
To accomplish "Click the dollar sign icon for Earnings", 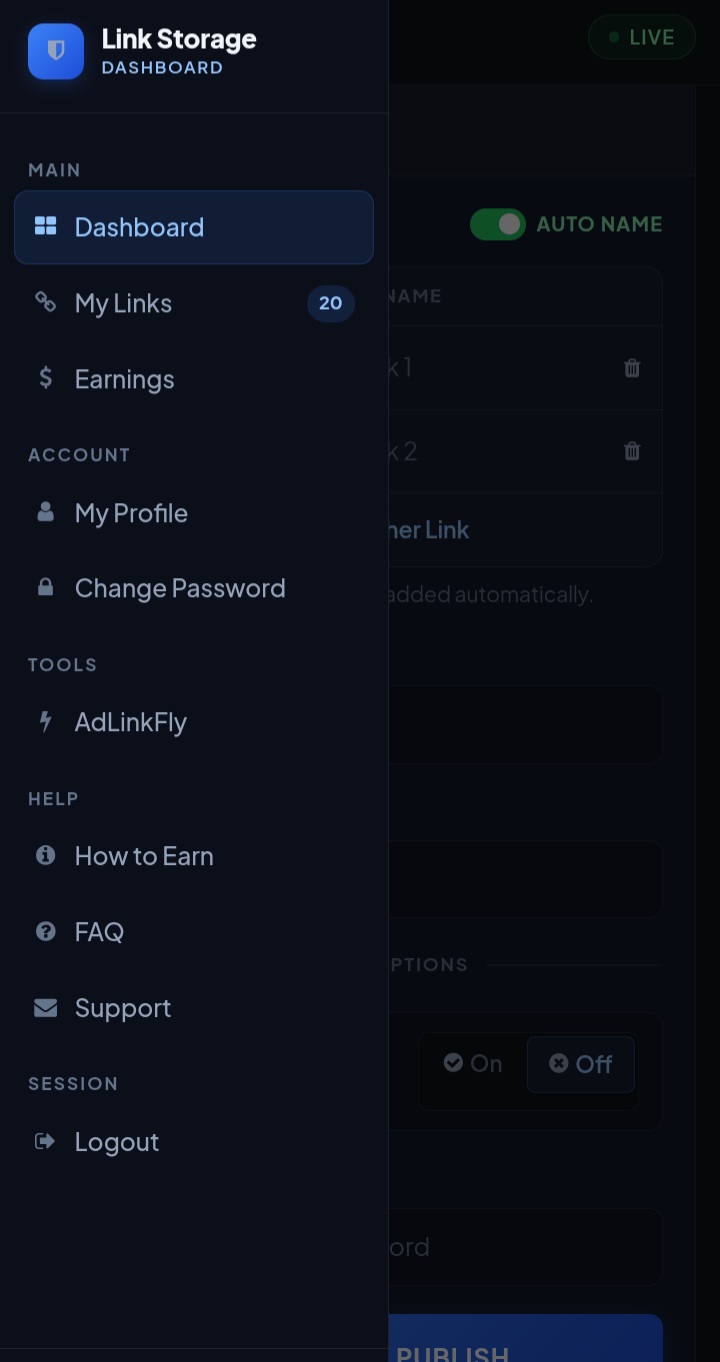I will [45, 378].
